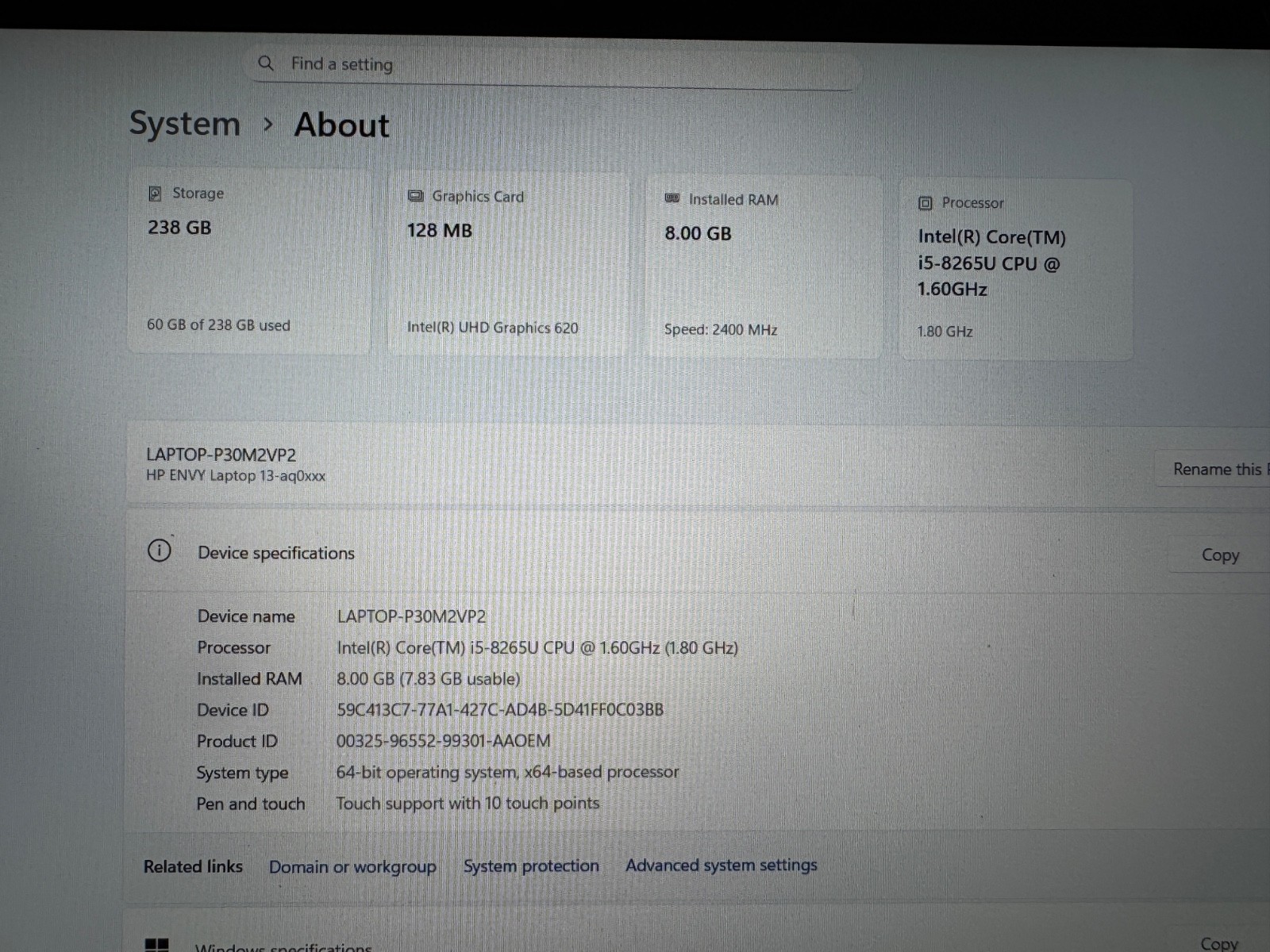The image size is (1270, 952).
Task: Copy the Device specifications
Action: [x=1220, y=555]
